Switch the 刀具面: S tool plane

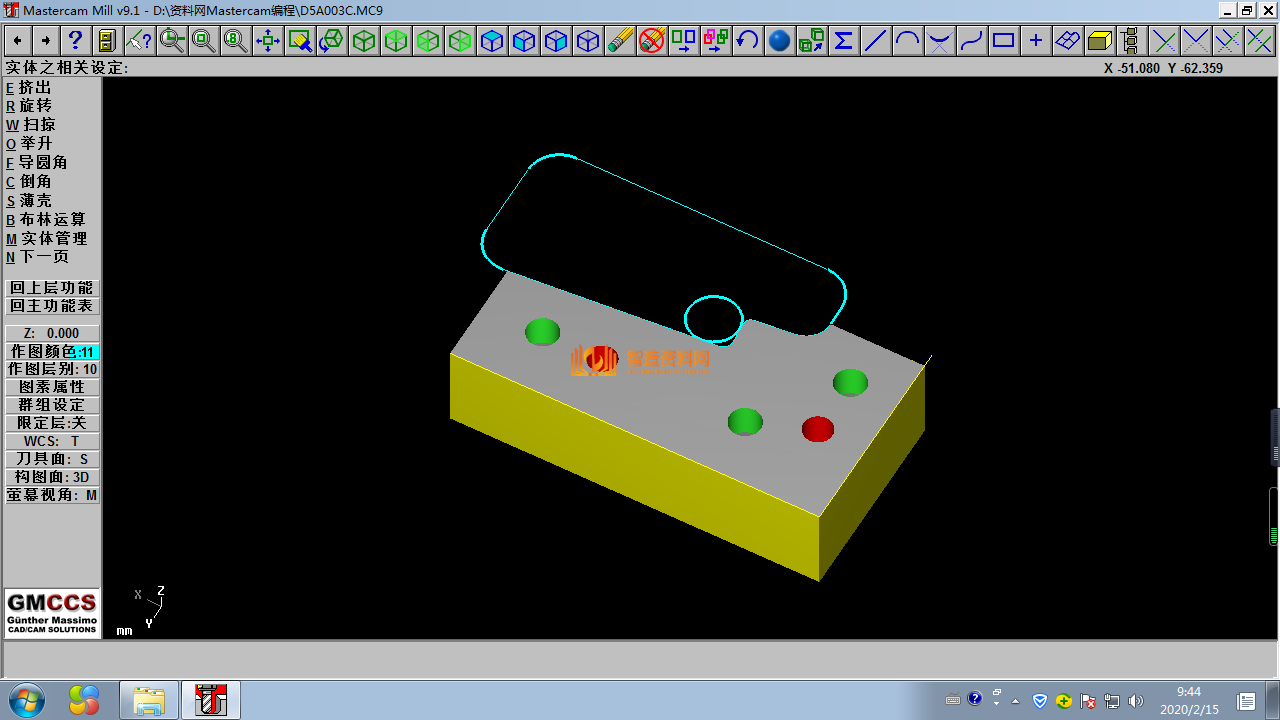pyautogui.click(x=52, y=459)
